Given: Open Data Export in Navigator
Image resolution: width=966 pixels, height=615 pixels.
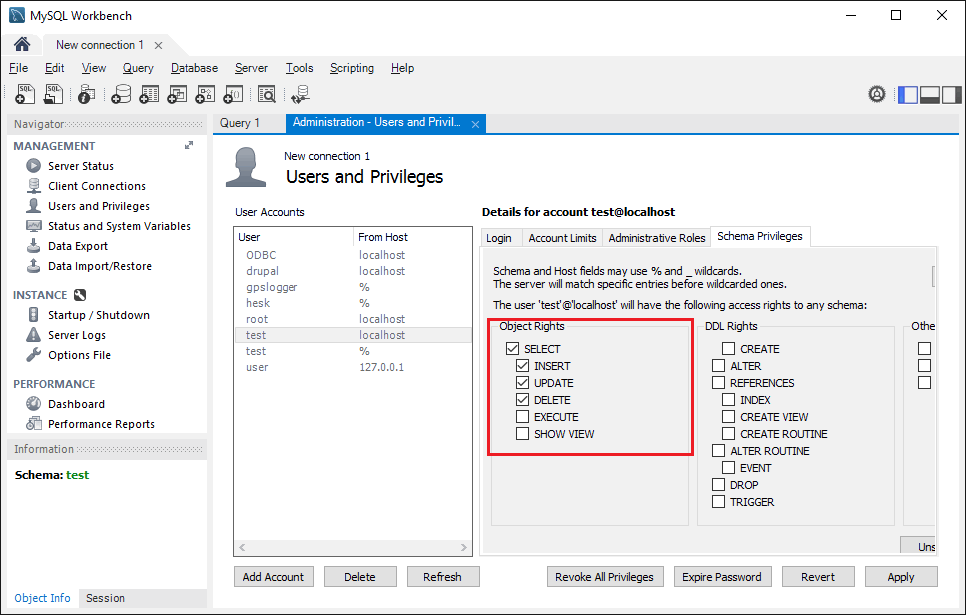Looking at the screenshot, I should pyautogui.click(x=78, y=246).
